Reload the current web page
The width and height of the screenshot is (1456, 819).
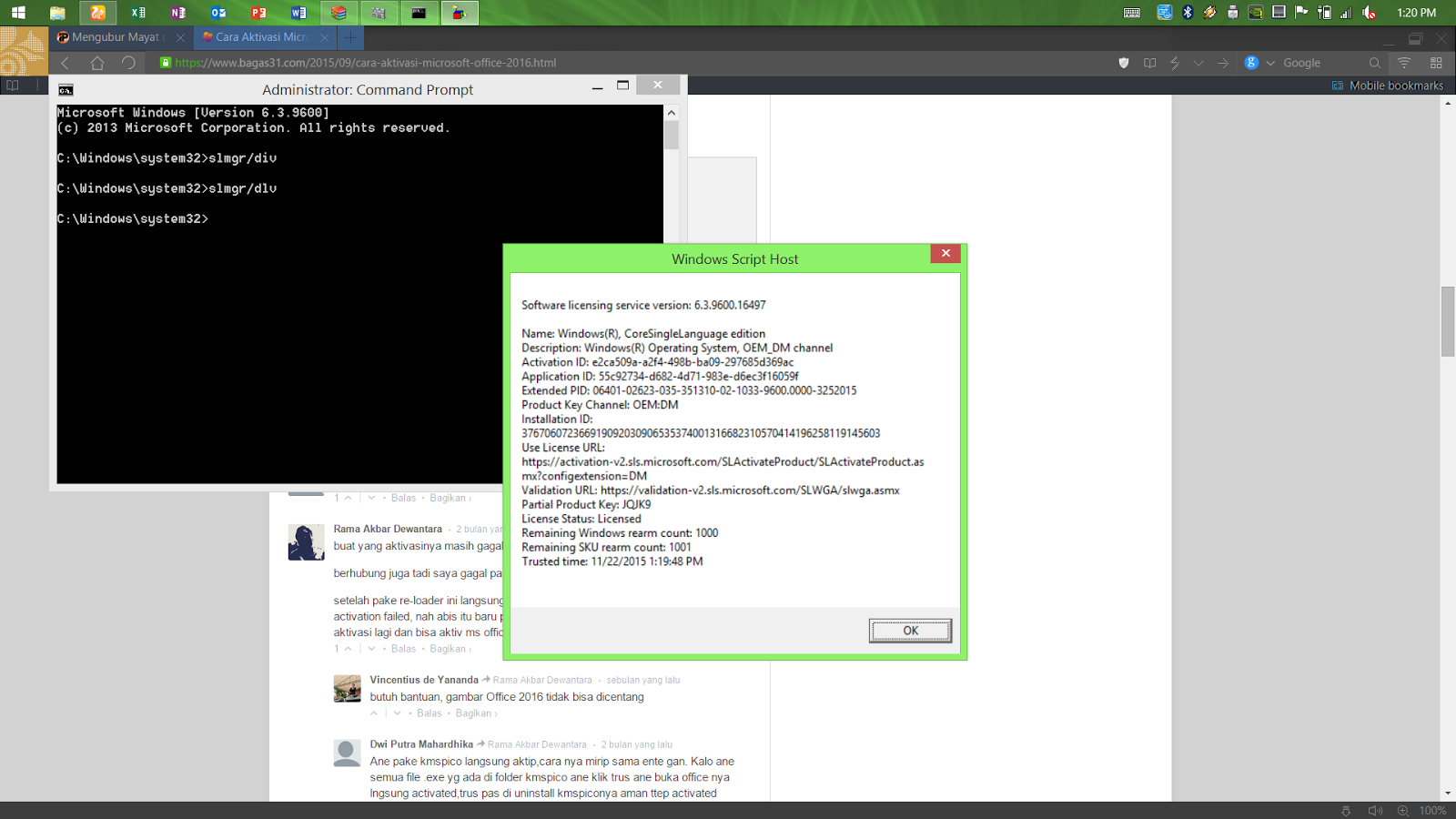point(128,63)
